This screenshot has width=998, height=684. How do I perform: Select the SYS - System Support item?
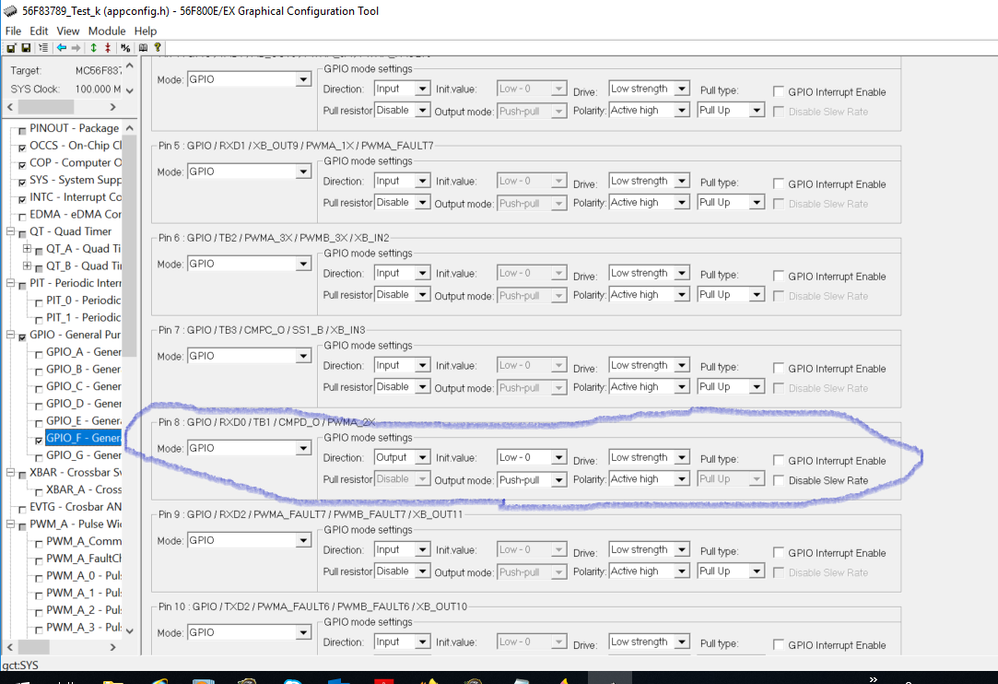75,179
